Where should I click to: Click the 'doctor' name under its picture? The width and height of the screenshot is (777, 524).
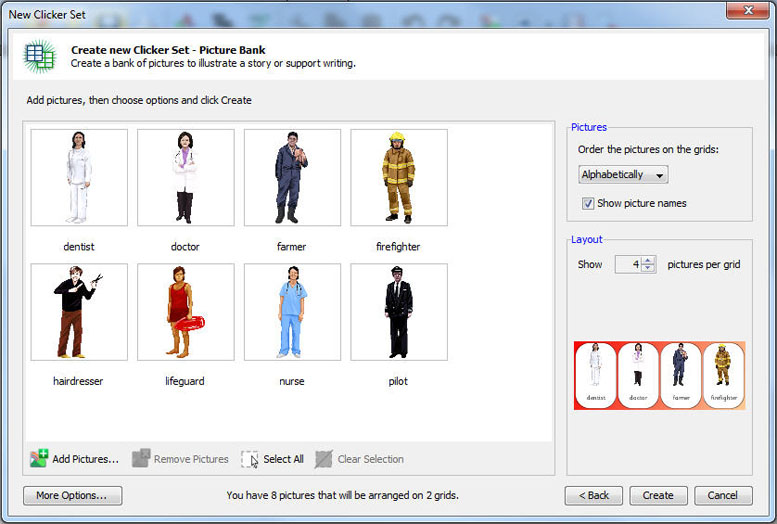185,246
